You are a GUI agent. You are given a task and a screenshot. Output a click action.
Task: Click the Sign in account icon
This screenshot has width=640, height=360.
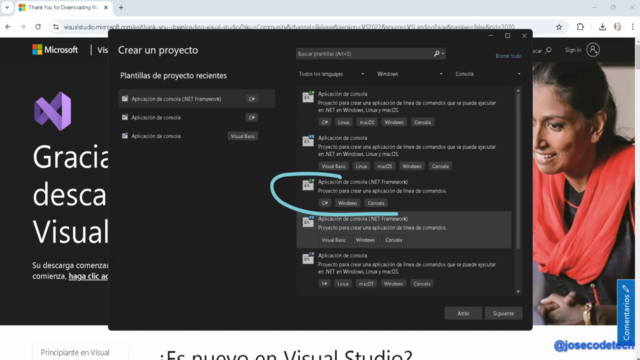coord(593,50)
